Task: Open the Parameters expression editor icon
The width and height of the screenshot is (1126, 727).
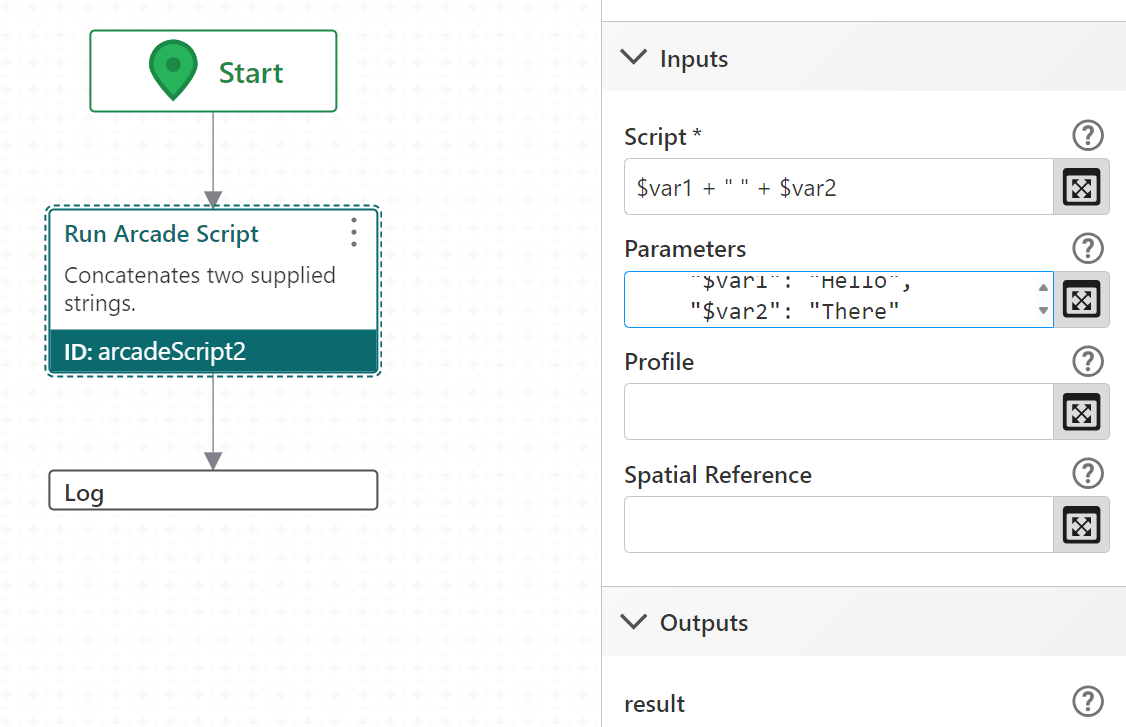Action: tap(1081, 300)
